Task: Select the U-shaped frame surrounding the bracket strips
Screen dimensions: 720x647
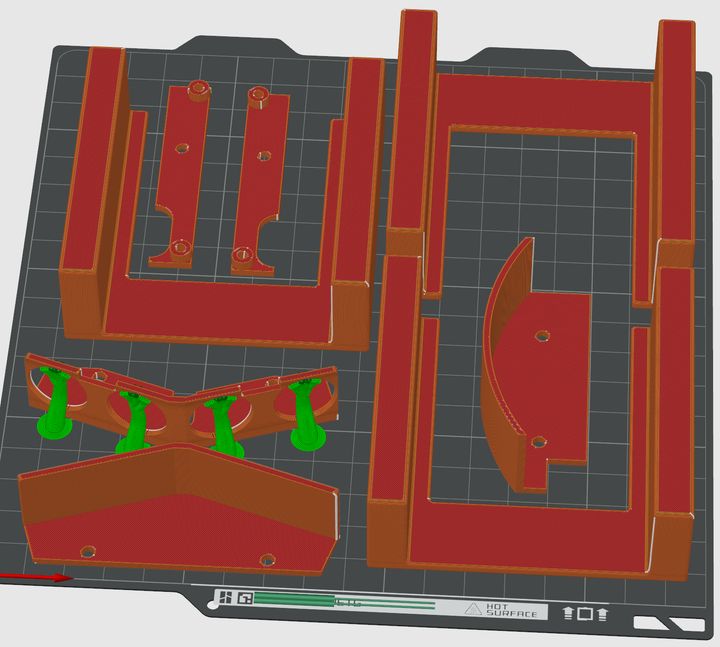Action: 216,308
